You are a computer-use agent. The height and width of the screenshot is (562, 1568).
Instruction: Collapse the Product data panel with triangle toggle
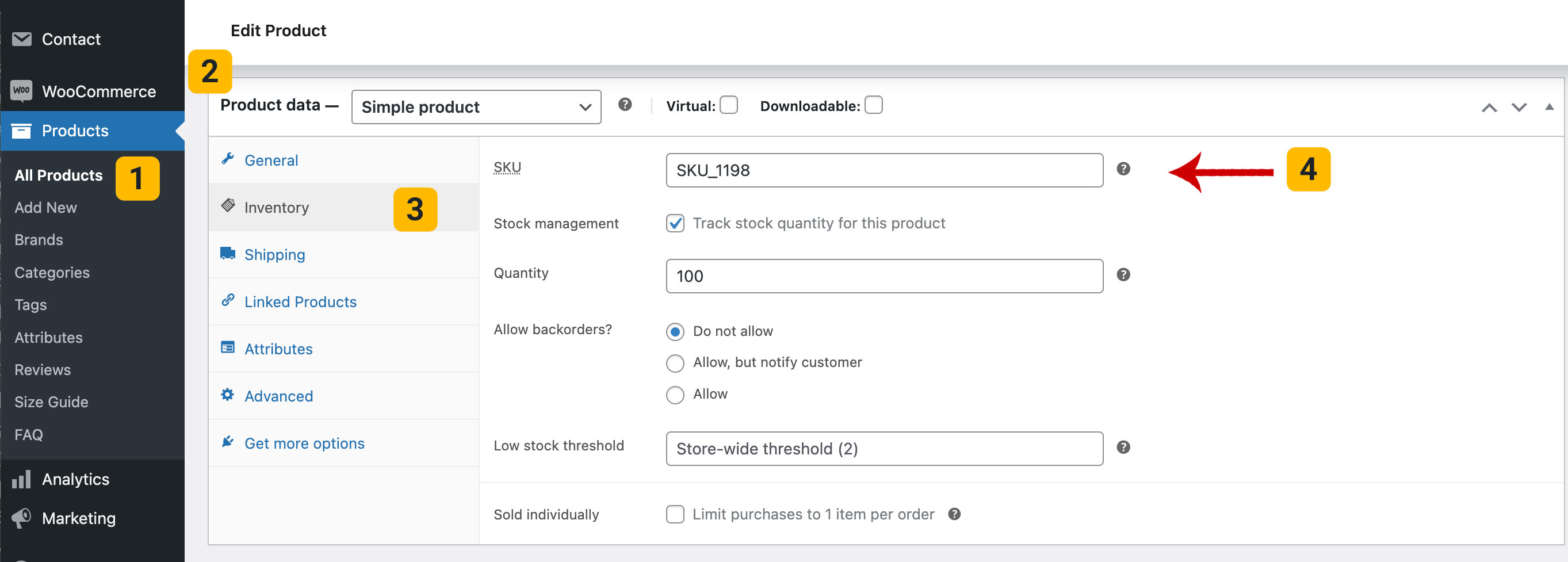tap(1549, 107)
